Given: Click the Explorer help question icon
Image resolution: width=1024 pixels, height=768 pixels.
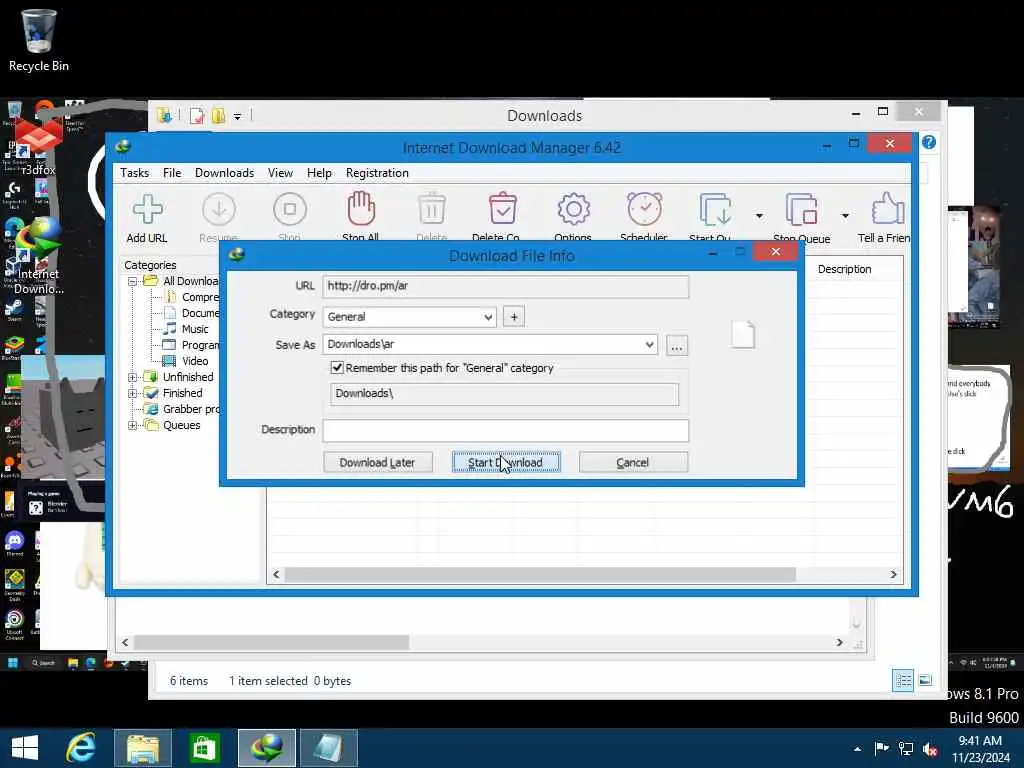Looking at the screenshot, I should pos(929,142).
